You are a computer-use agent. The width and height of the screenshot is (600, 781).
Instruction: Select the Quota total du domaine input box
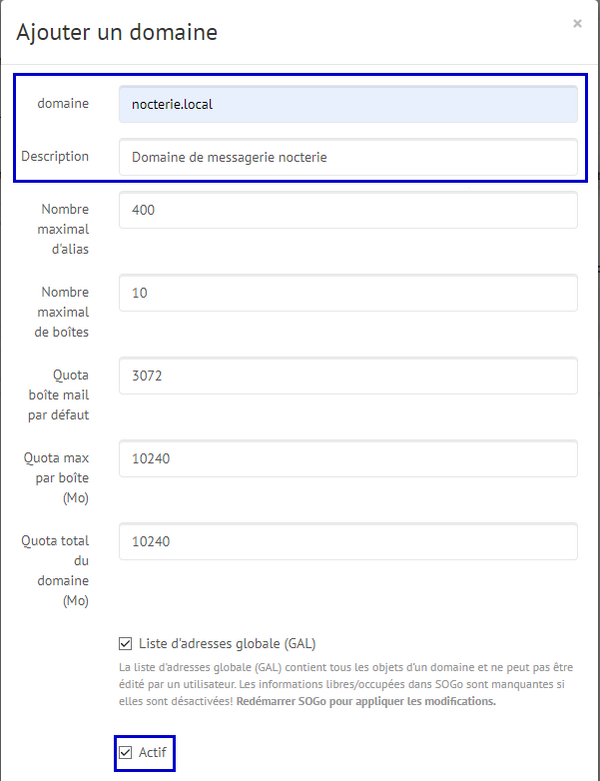tap(347, 541)
